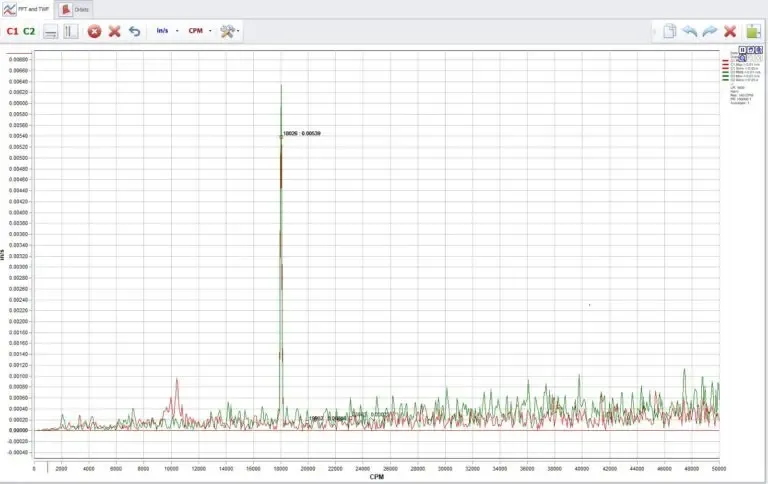Toggle channel C2 trace
The image size is (768, 484).
click(x=29, y=31)
